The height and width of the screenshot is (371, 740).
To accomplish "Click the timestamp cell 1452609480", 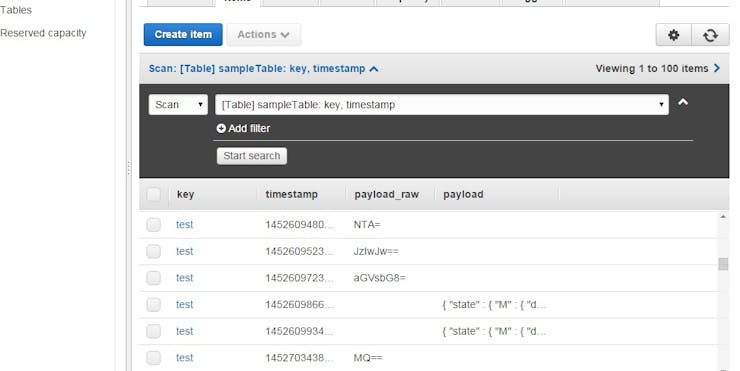I will [299, 225].
